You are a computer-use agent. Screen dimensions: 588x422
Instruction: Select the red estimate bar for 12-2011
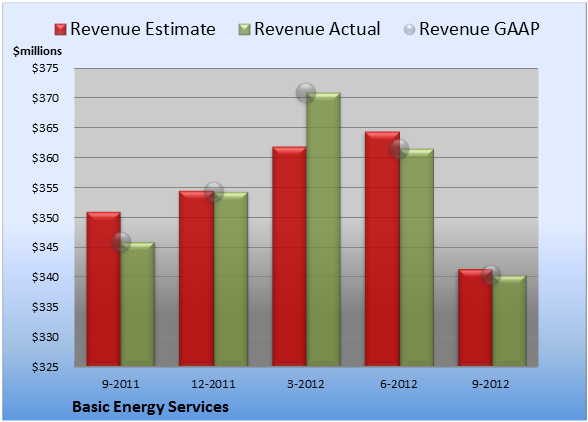point(196,278)
